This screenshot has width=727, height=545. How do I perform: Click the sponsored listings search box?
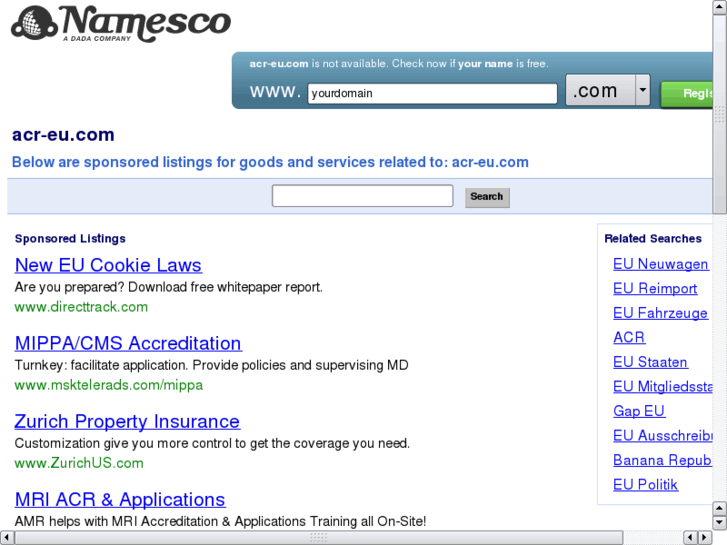point(363,196)
